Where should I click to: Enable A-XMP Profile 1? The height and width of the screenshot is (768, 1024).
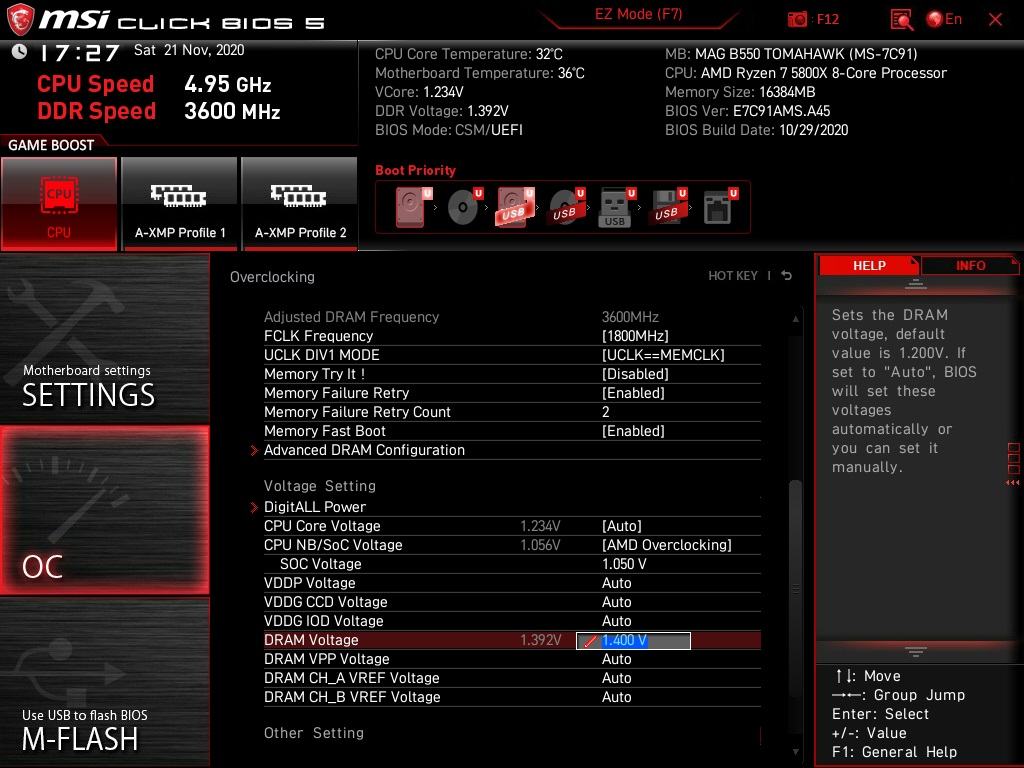pyautogui.click(x=180, y=204)
